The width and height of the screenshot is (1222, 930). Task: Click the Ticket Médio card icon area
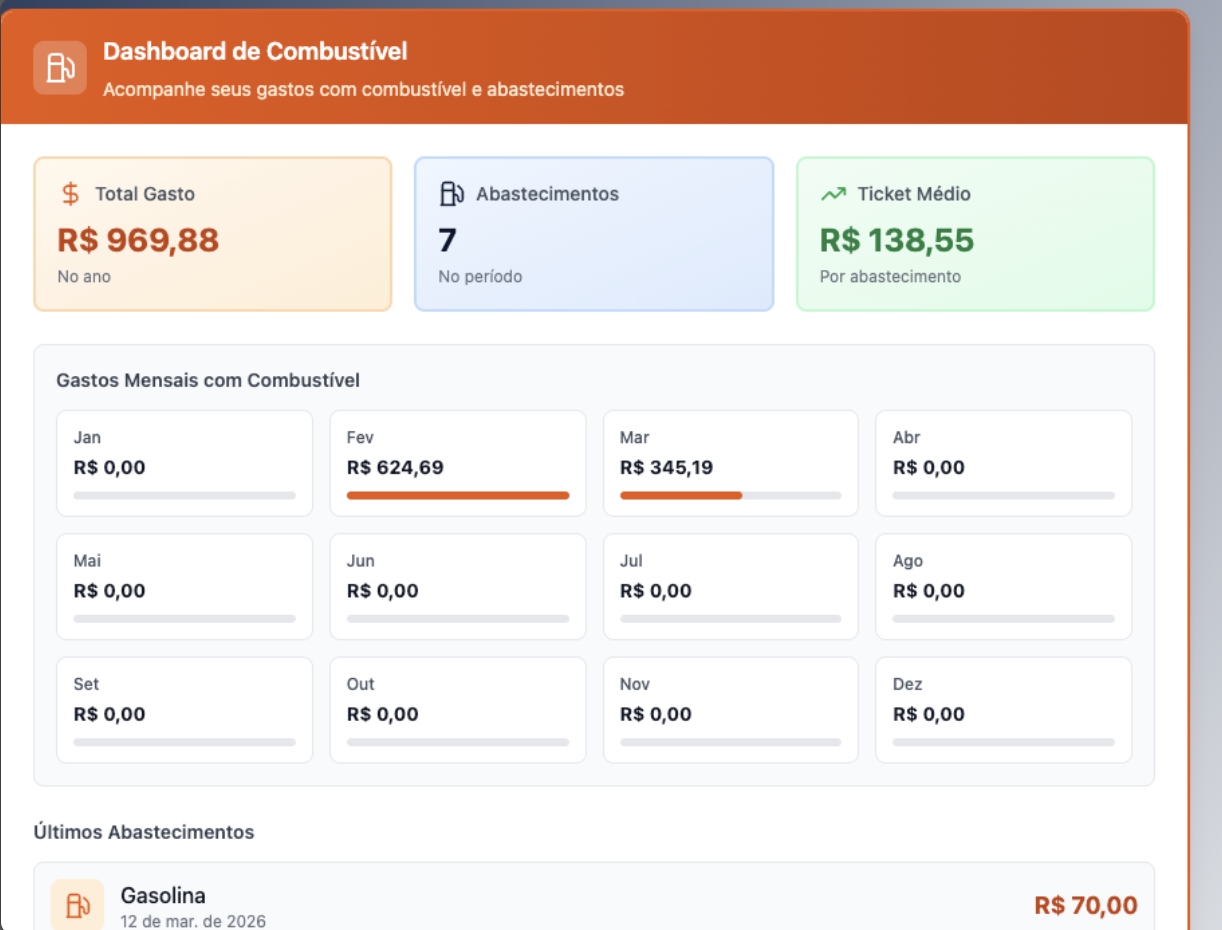975,233
